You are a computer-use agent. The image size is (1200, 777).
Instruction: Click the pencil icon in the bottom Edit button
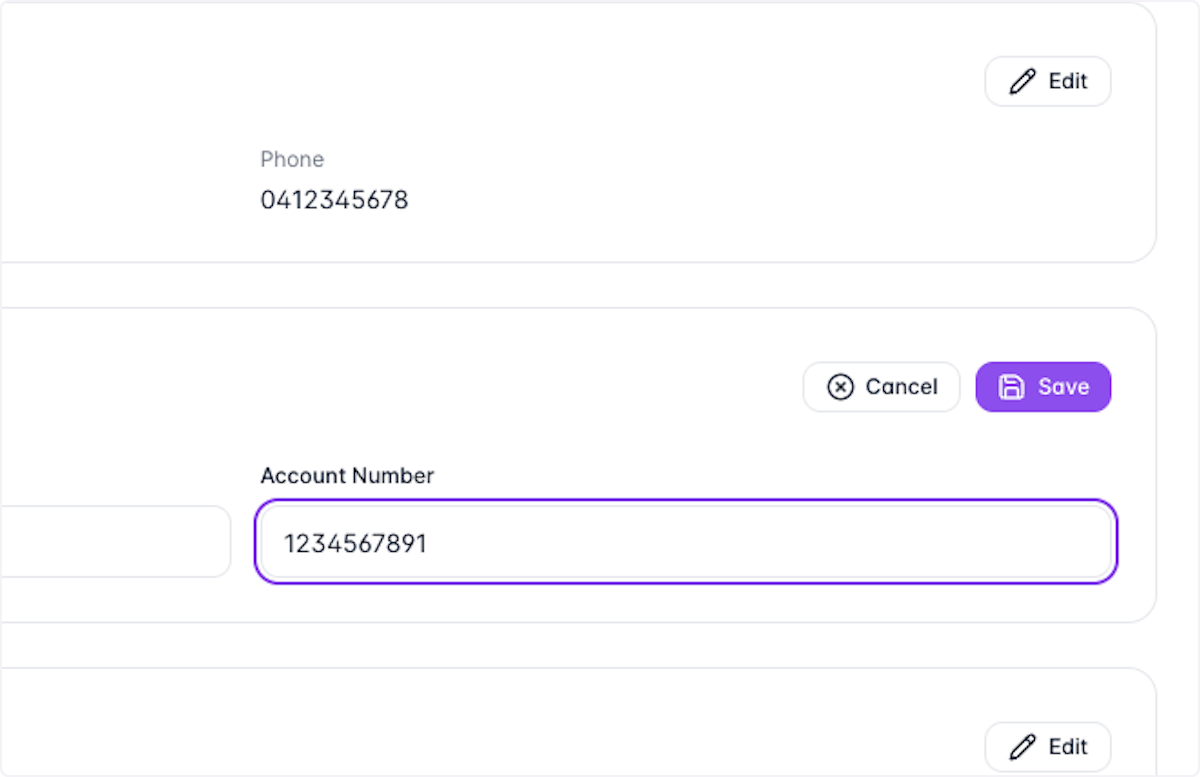pos(1023,746)
